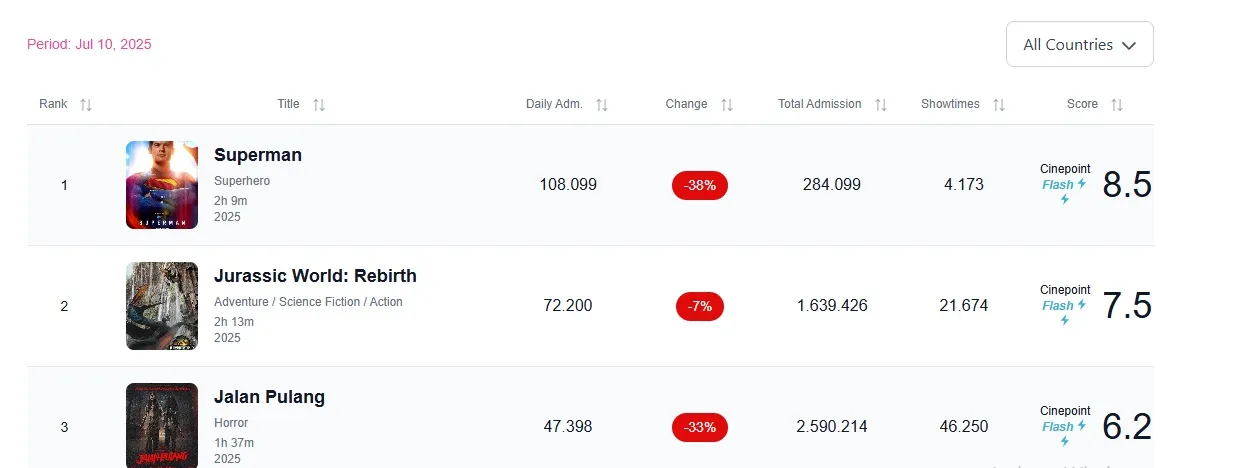
Task: Click the Flash lightning icon for Superman
Action: tap(1082, 184)
